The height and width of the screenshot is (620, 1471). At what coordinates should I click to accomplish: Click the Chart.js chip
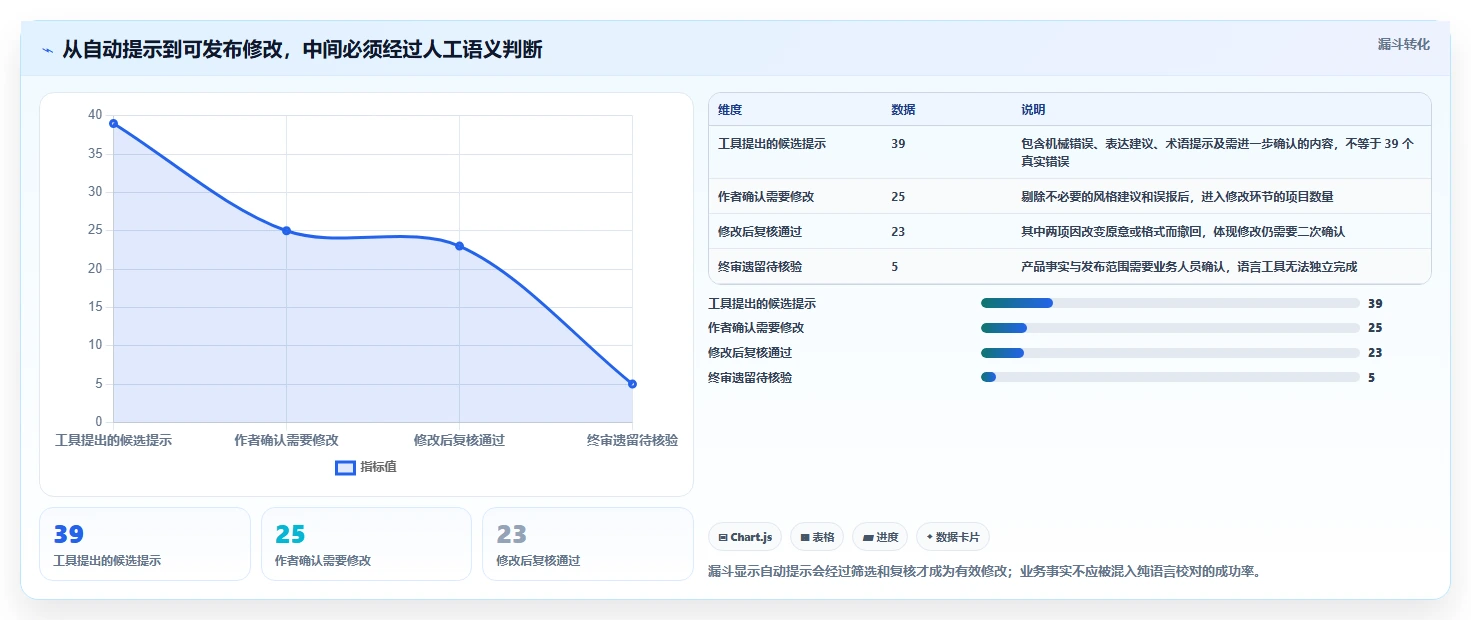[745, 537]
